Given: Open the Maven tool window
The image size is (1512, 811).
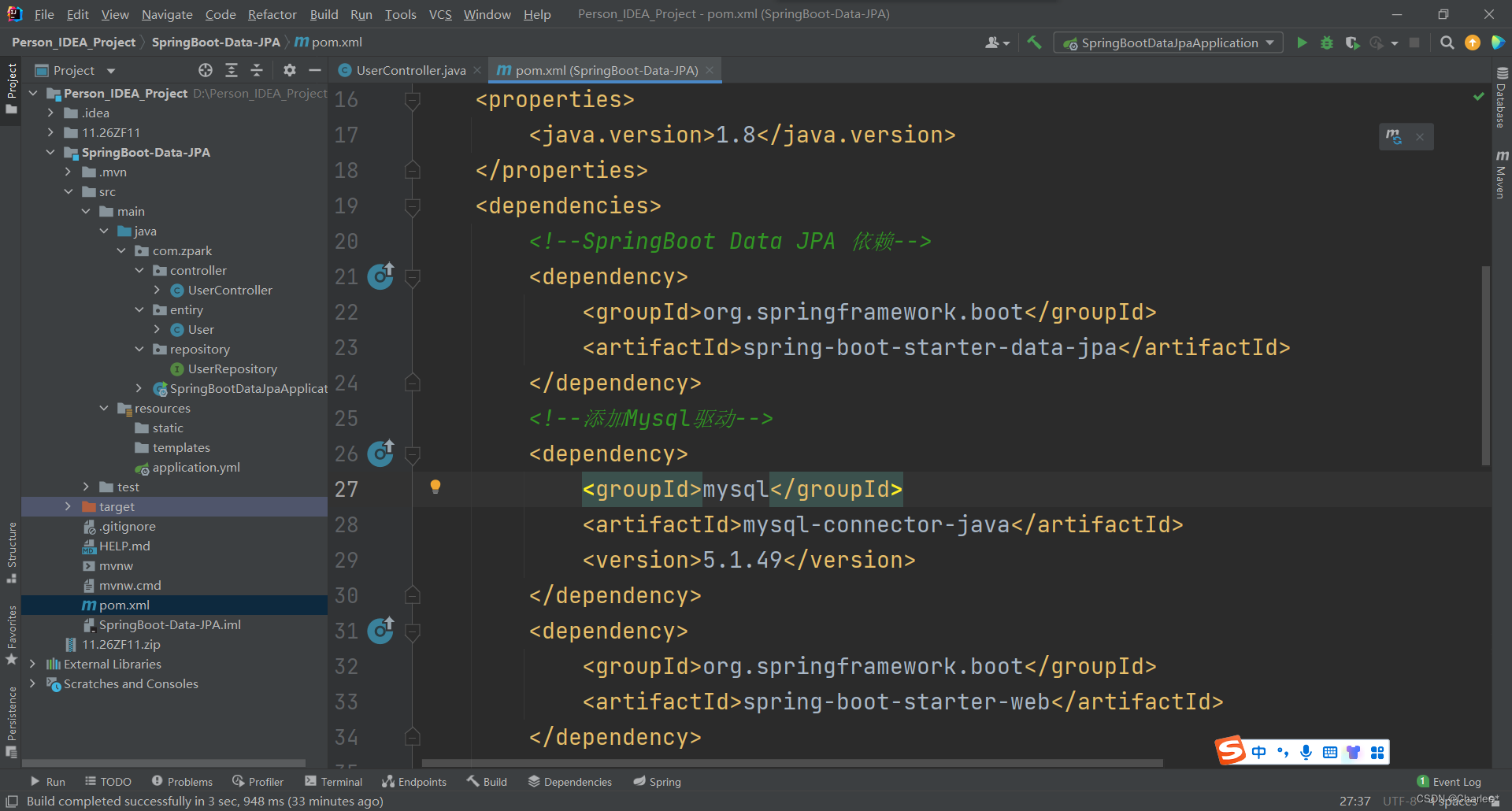Looking at the screenshot, I should [x=1501, y=174].
